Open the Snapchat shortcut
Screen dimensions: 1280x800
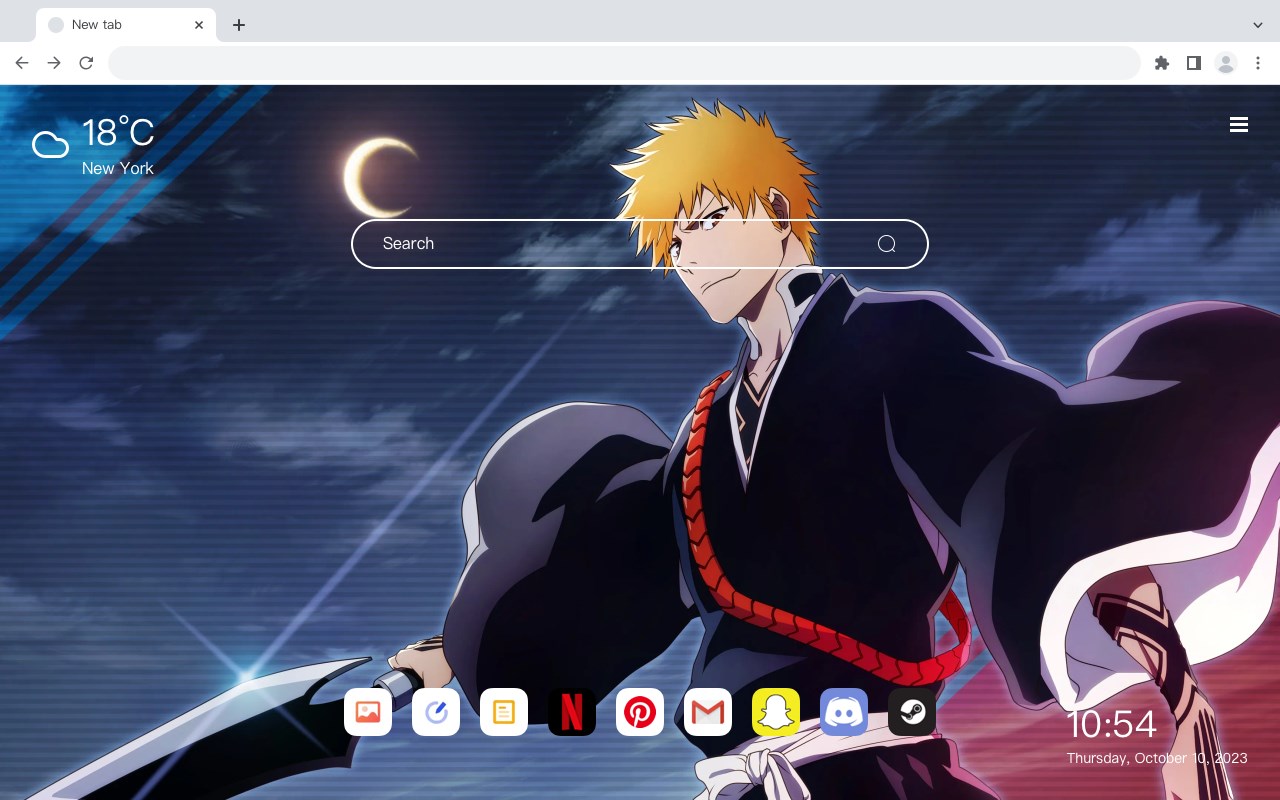(x=776, y=712)
